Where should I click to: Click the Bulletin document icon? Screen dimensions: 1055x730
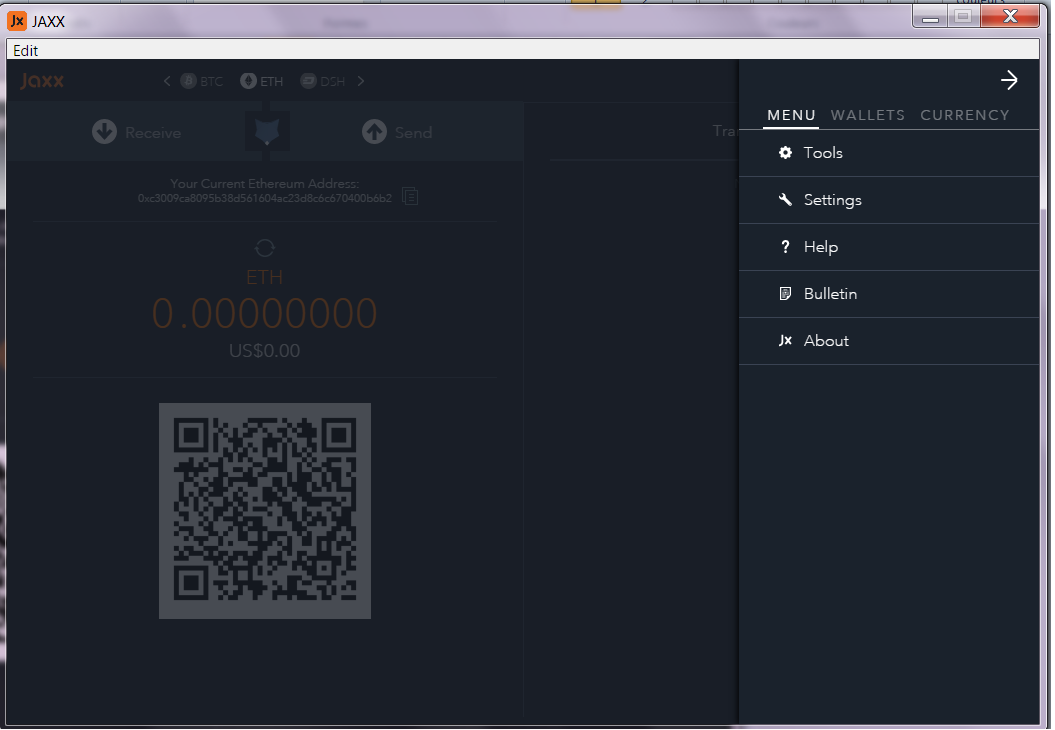[785, 293]
